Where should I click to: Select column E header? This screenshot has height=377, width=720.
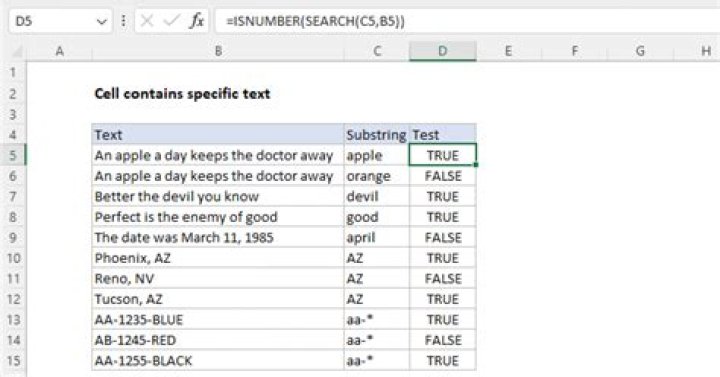508,51
